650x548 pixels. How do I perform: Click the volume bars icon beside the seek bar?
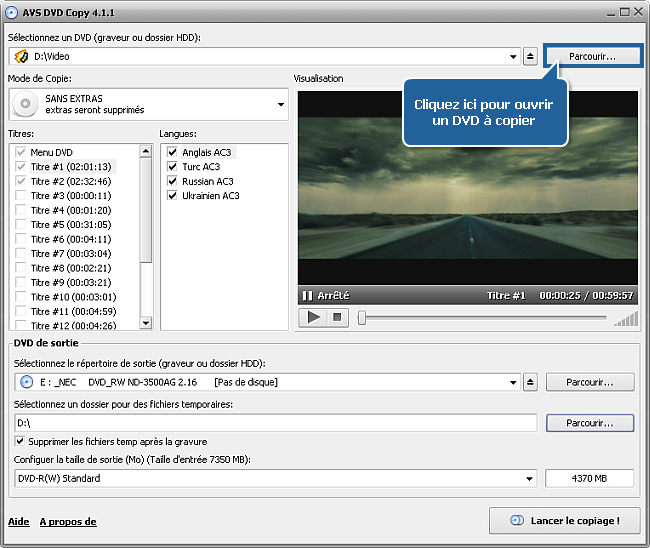(x=625, y=319)
